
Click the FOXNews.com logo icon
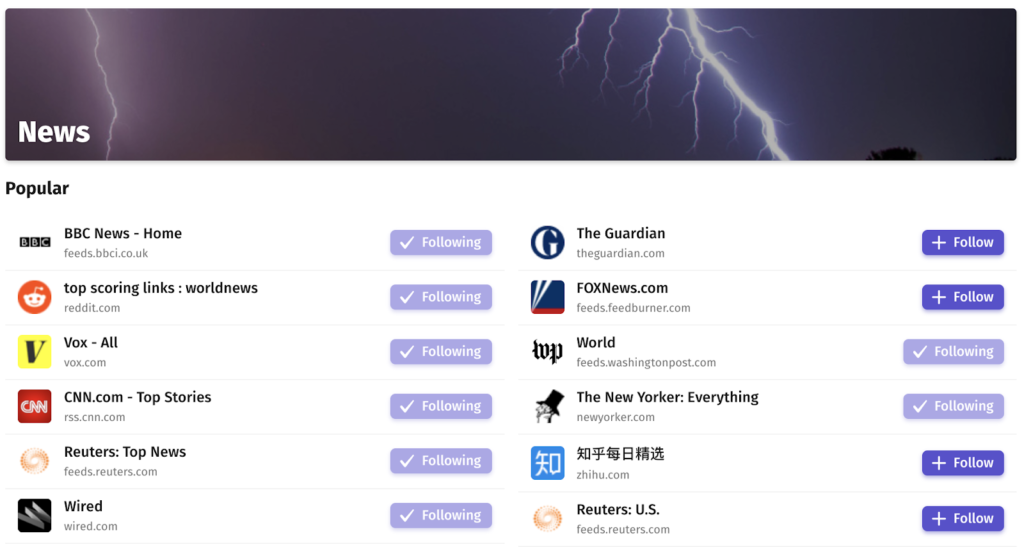point(547,297)
